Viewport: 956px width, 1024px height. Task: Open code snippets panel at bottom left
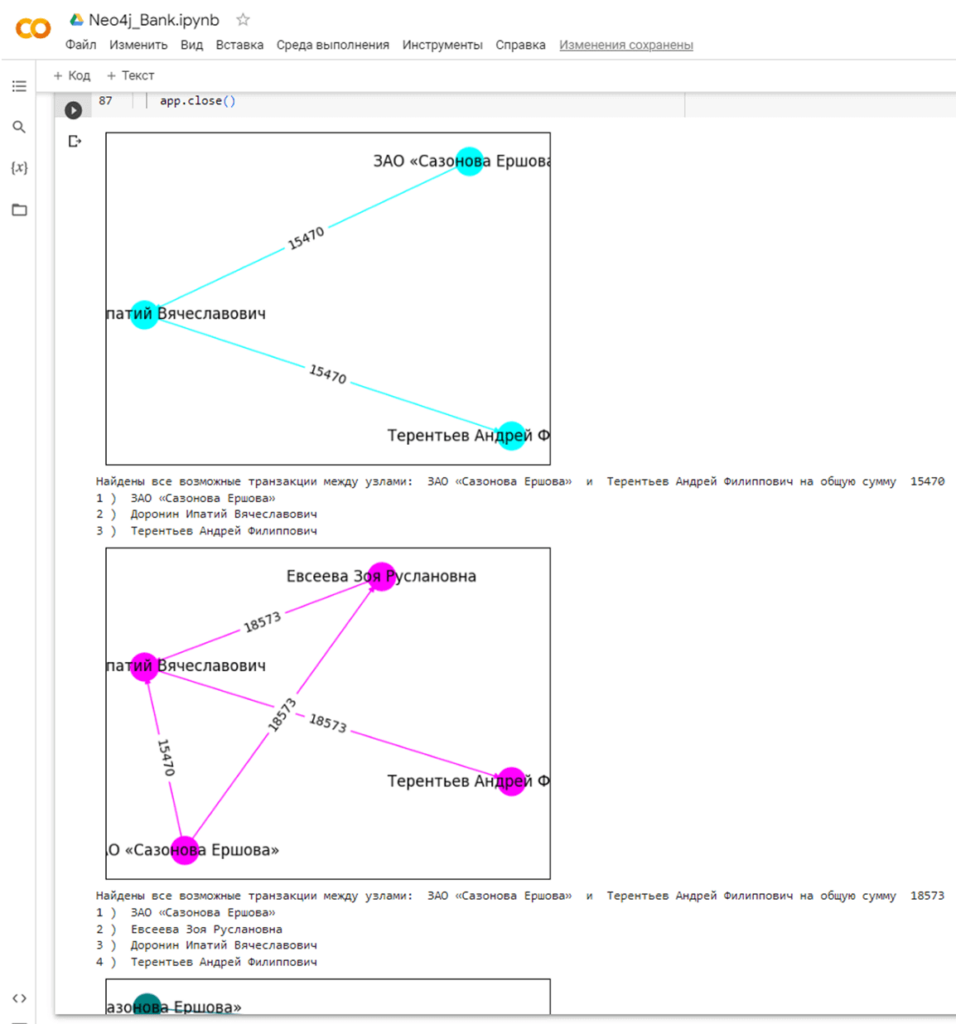click(x=19, y=997)
